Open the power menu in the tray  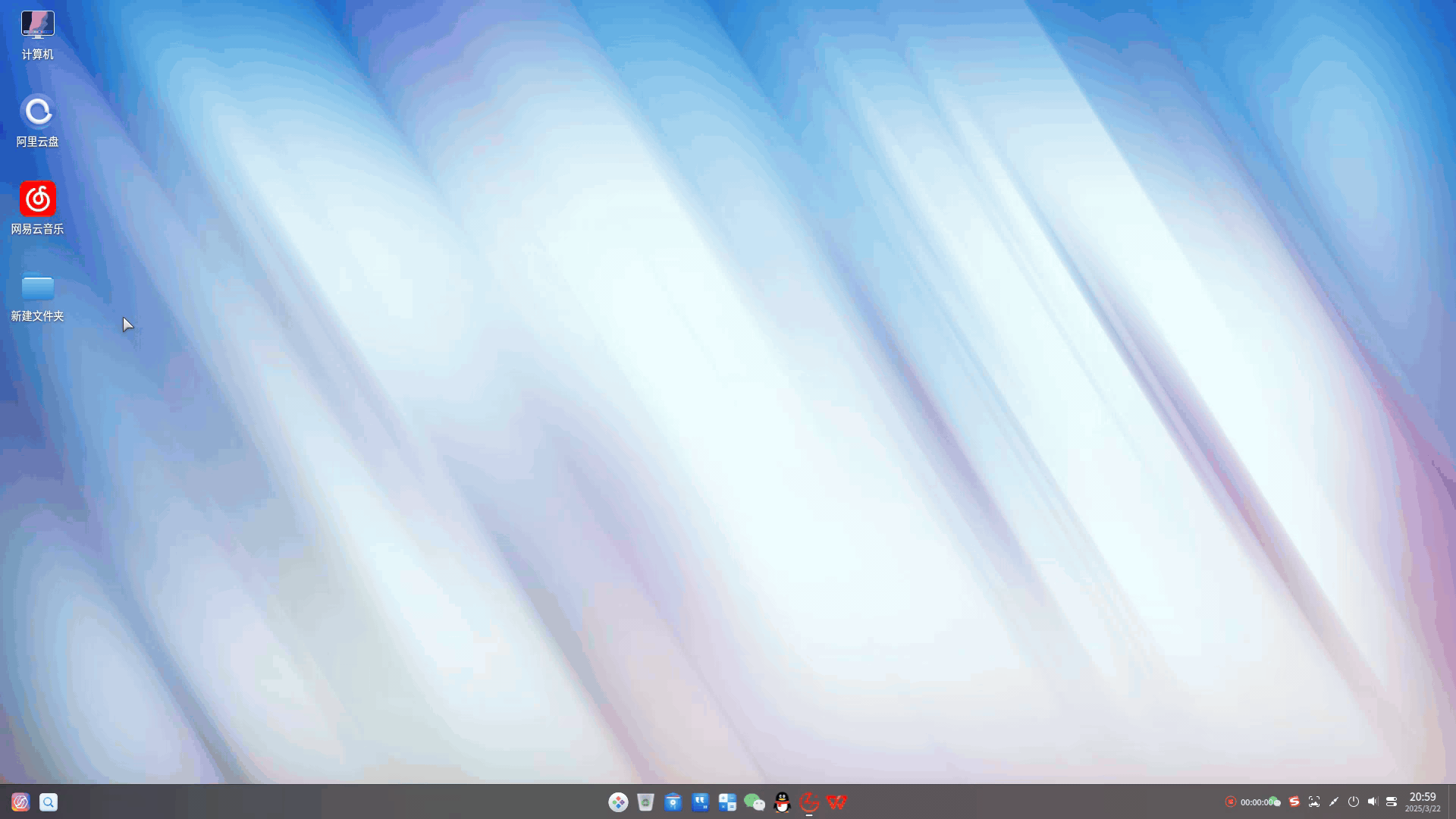(x=1354, y=802)
